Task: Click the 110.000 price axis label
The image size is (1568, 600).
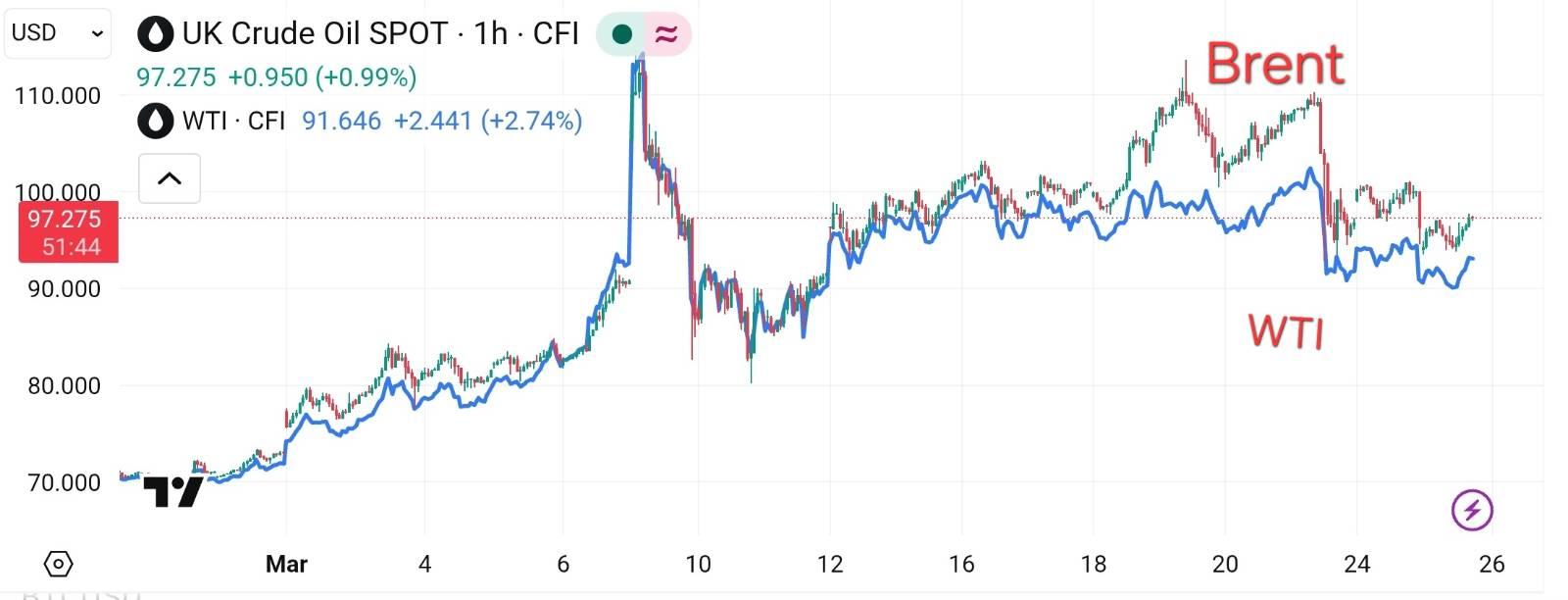Action: pyautogui.click(x=58, y=96)
